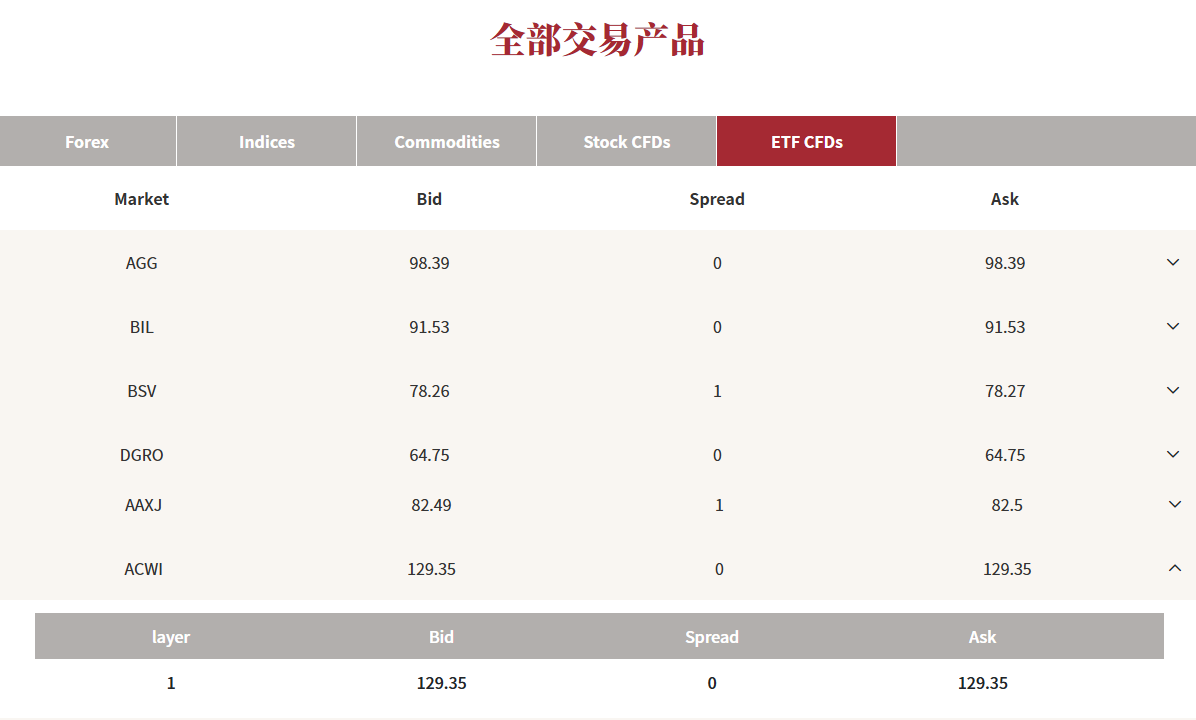The width and height of the screenshot is (1196, 720).
Task: Click the BSV market name
Action: (x=142, y=391)
